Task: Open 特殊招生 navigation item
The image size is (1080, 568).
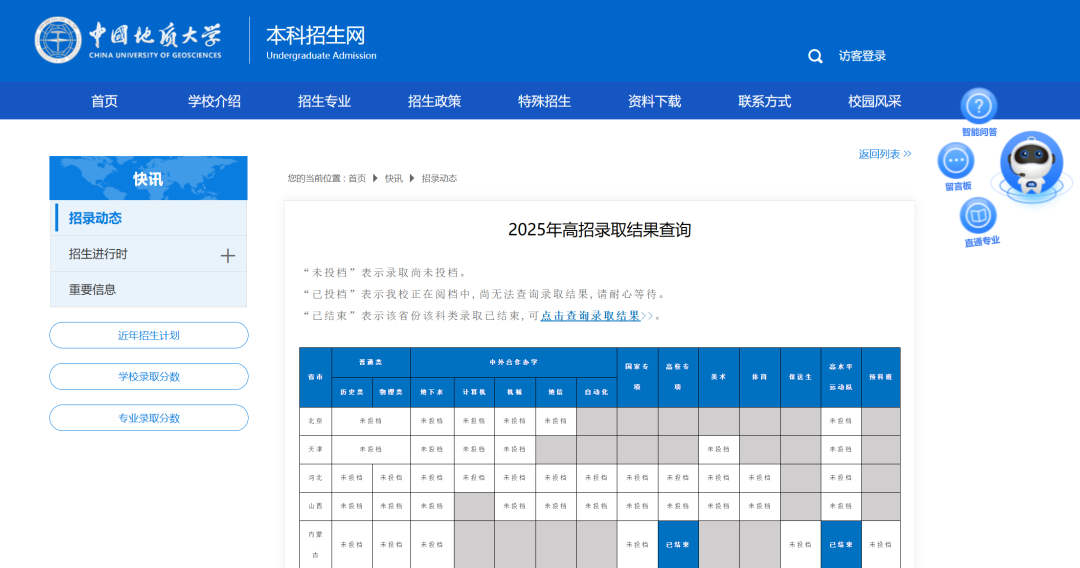Action: tap(544, 101)
